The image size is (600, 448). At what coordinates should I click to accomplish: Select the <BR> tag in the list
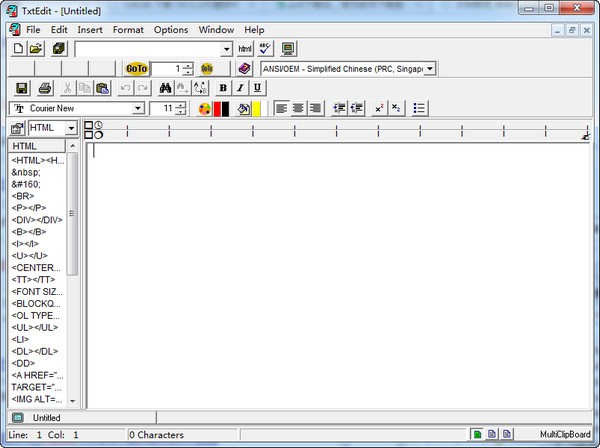pyautogui.click(x=22, y=196)
